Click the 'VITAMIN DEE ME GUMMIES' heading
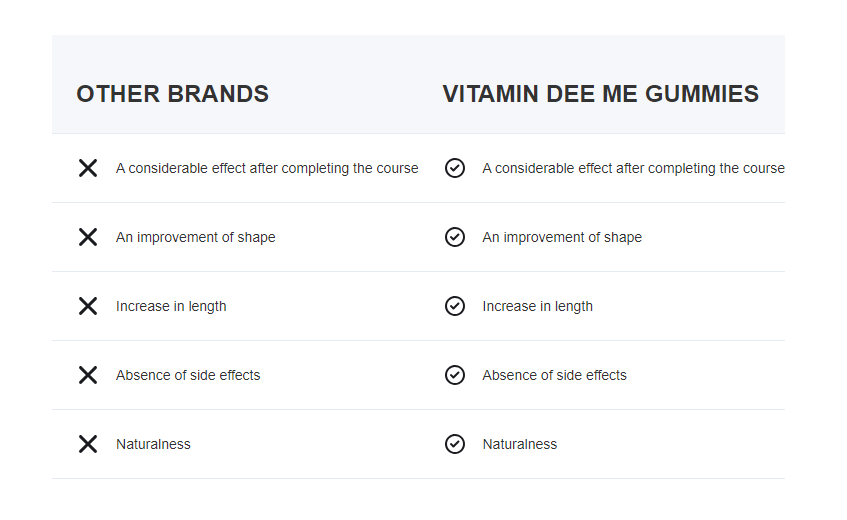The width and height of the screenshot is (847, 520). 600,94
